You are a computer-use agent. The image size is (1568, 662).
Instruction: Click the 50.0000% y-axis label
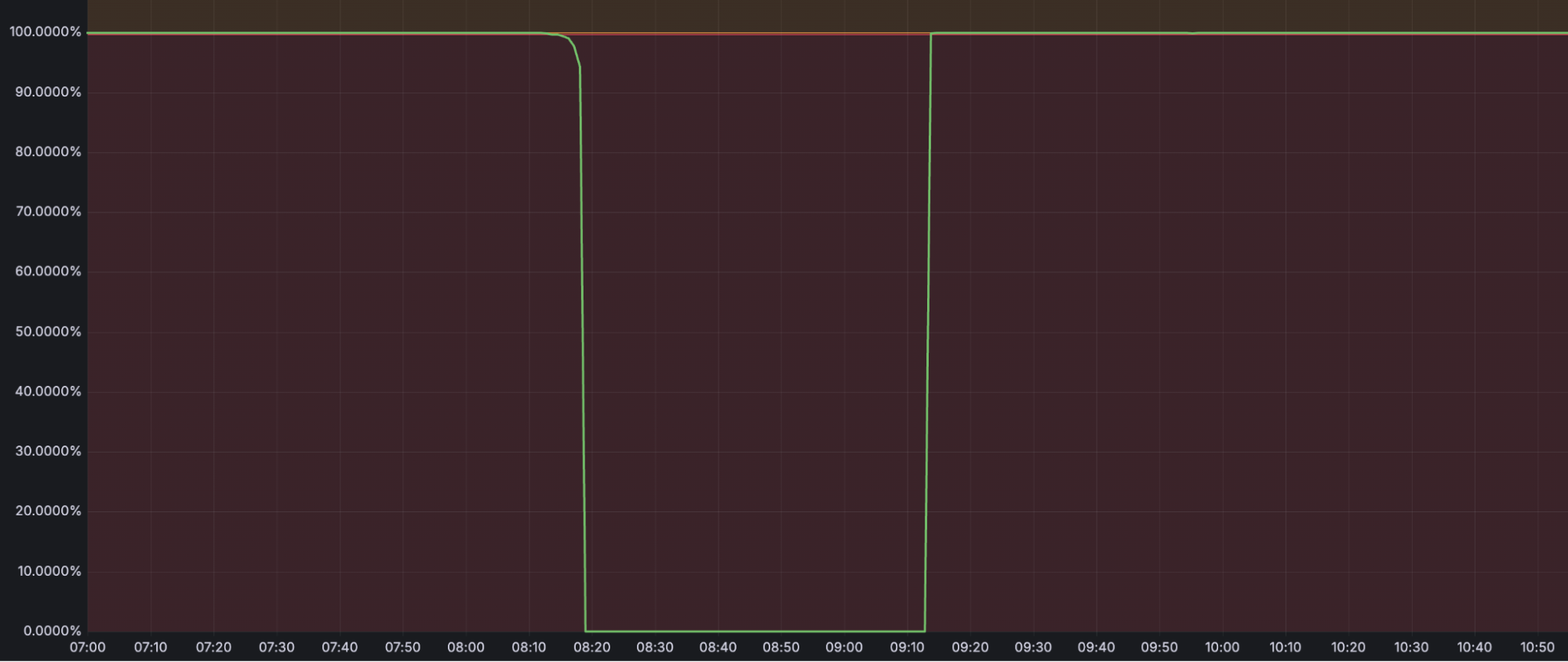[x=48, y=331]
